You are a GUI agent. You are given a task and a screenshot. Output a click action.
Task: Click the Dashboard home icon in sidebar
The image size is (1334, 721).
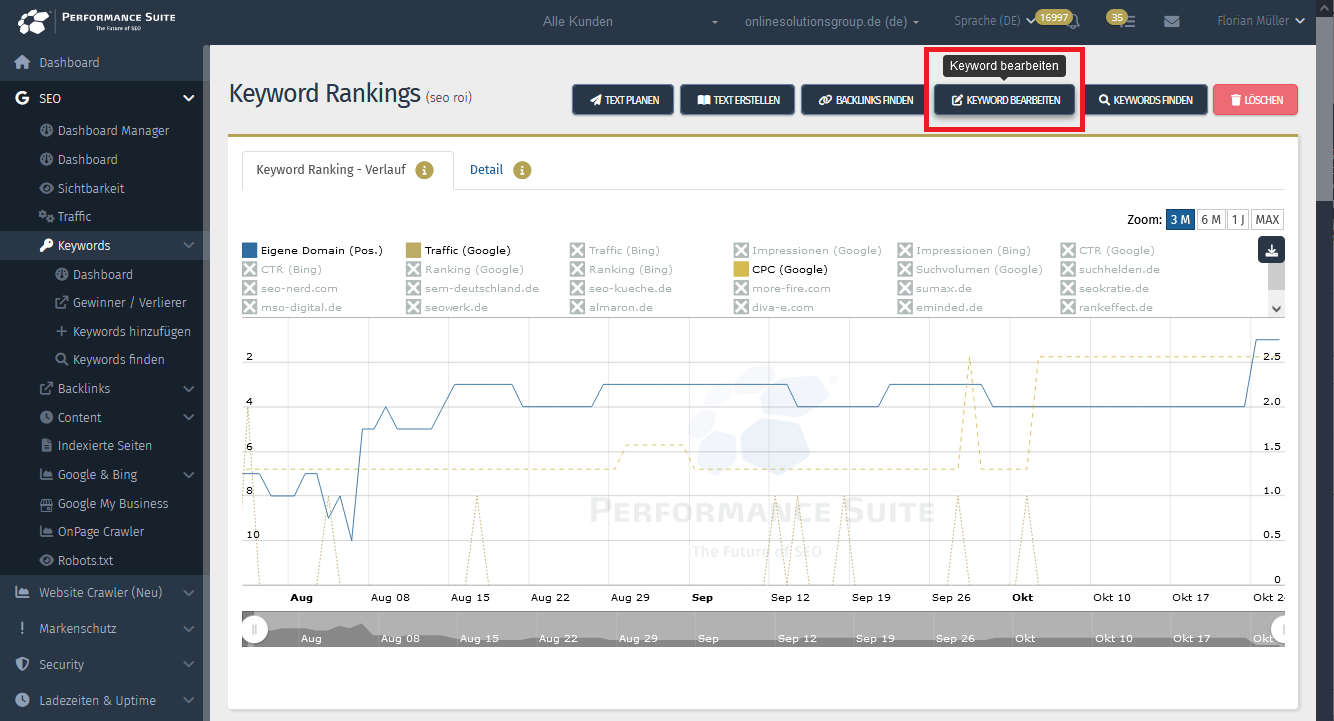pos(22,62)
